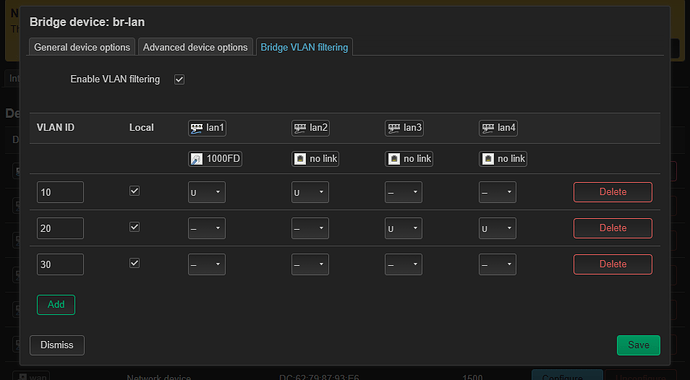Screen dimensions: 690x380
Task: Click the lan3 port icon badge
Action: click(404, 128)
